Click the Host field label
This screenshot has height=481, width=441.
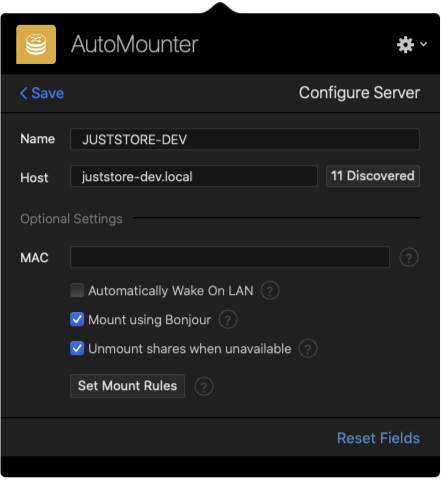[x=34, y=177]
